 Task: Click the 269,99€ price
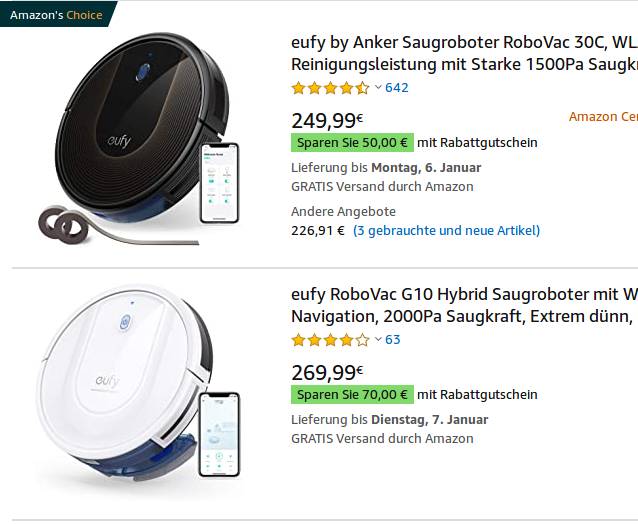(327, 372)
